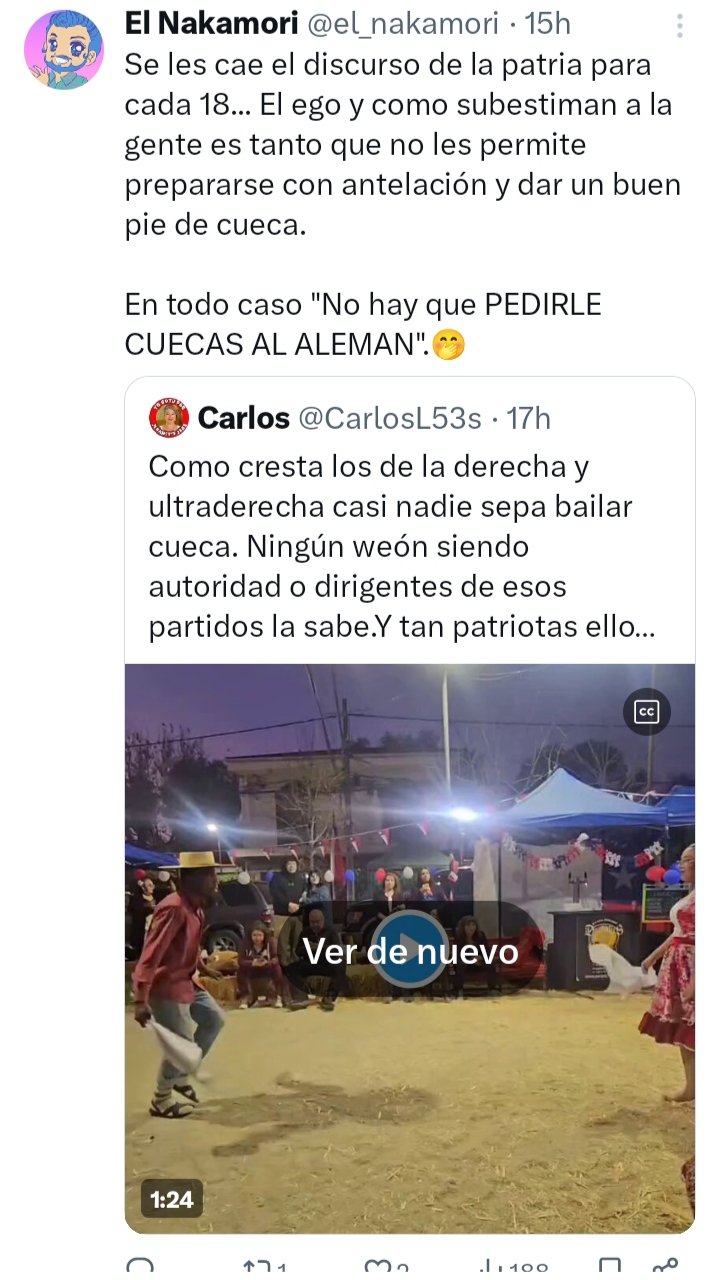Open Carlos's small profile picture
Viewport: 720px width, 1280px height.
(169, 417)
